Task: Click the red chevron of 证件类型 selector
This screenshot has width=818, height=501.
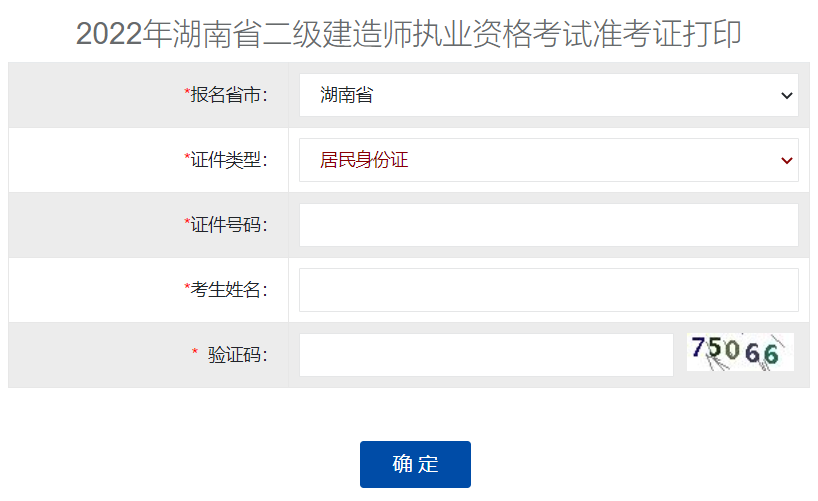Action: (787, 161)
